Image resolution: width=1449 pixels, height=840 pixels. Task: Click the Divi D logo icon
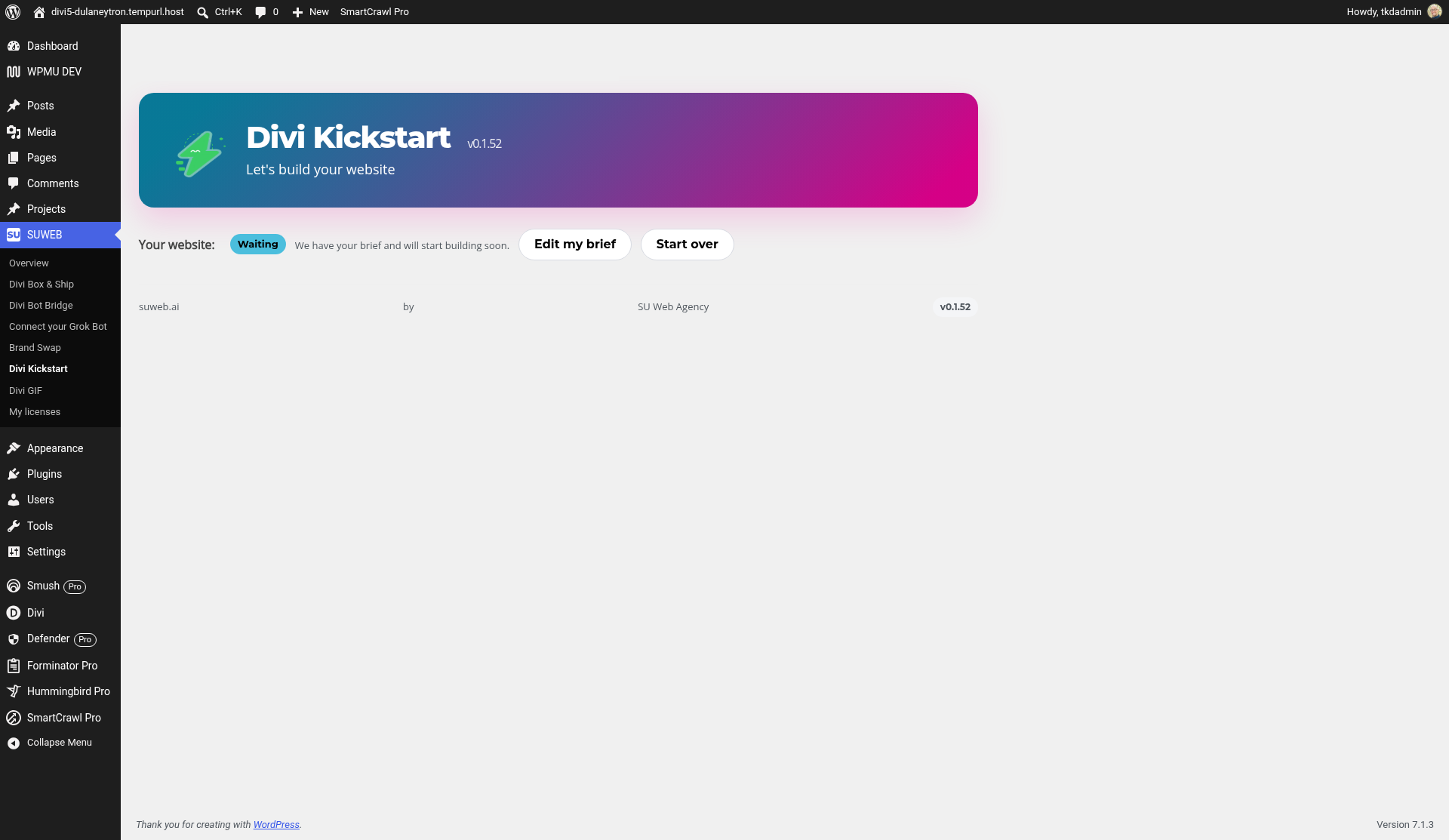(14, 613)
